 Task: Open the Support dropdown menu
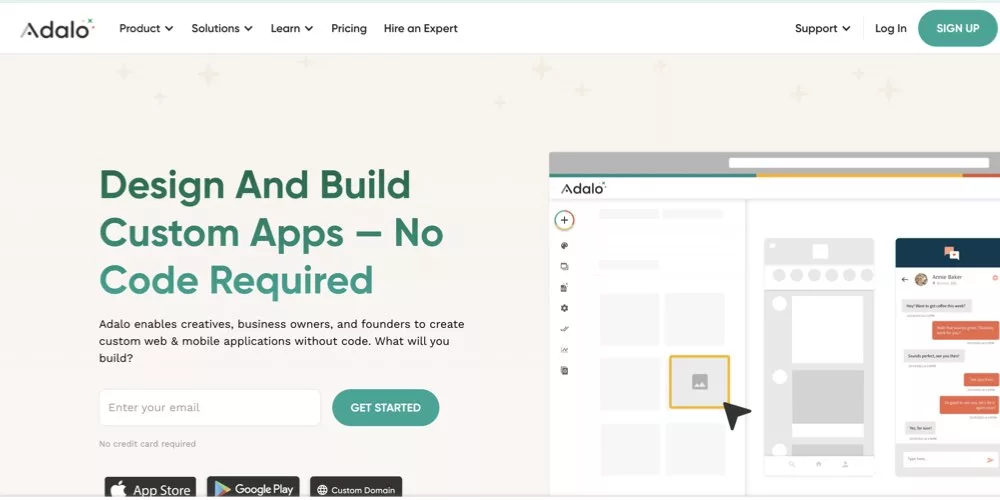tap(822, 28)
